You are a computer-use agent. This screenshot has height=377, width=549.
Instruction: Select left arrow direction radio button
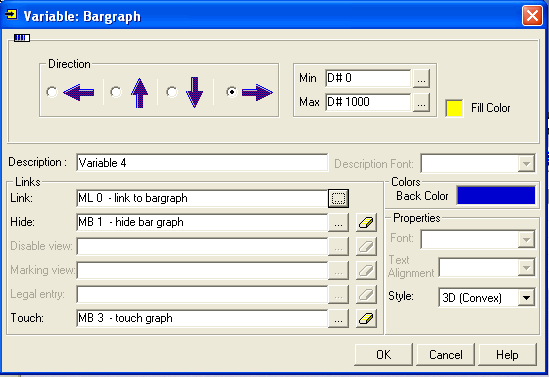(52, 92)
